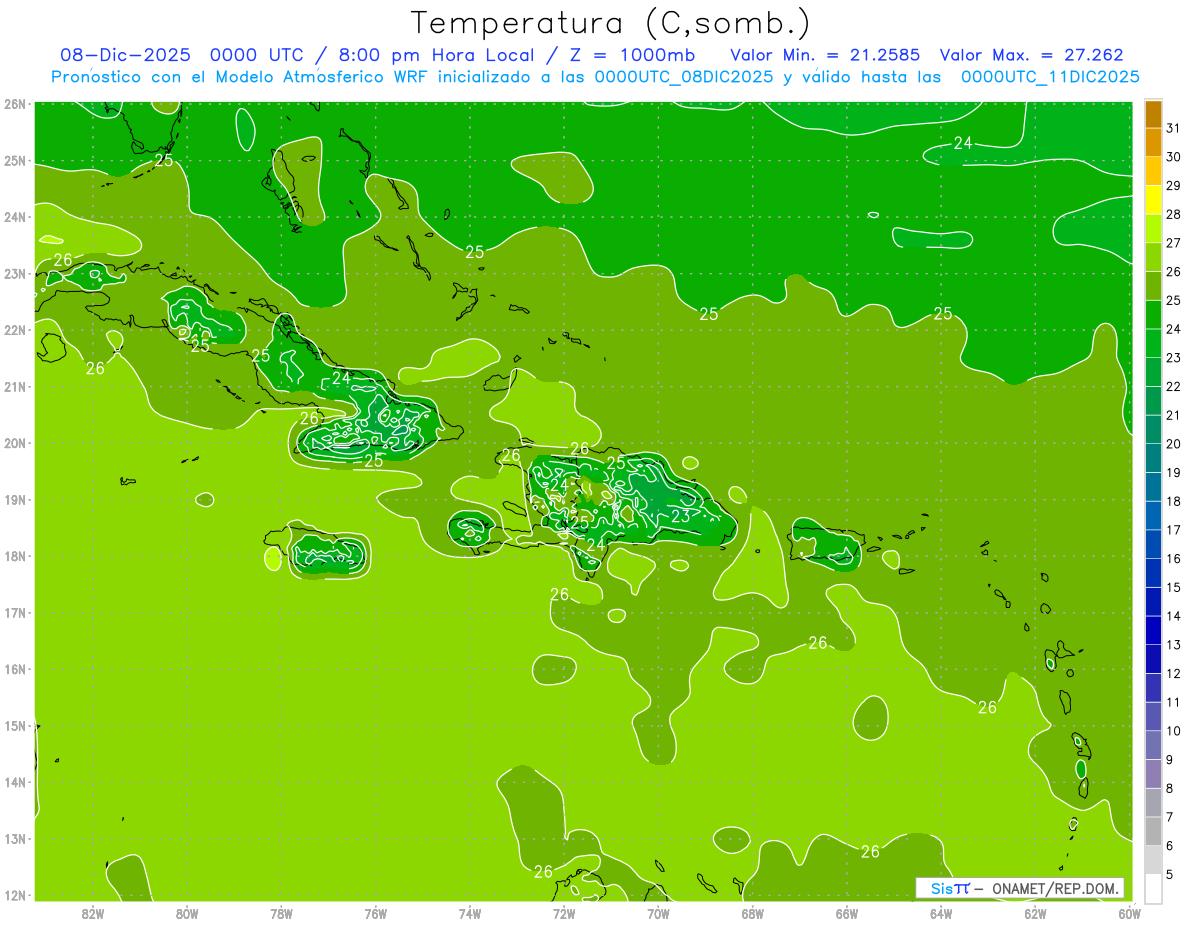Click the colorbar value label 28
The width and height of the screenshot is (1200, 927).
tap(1173, 214)
